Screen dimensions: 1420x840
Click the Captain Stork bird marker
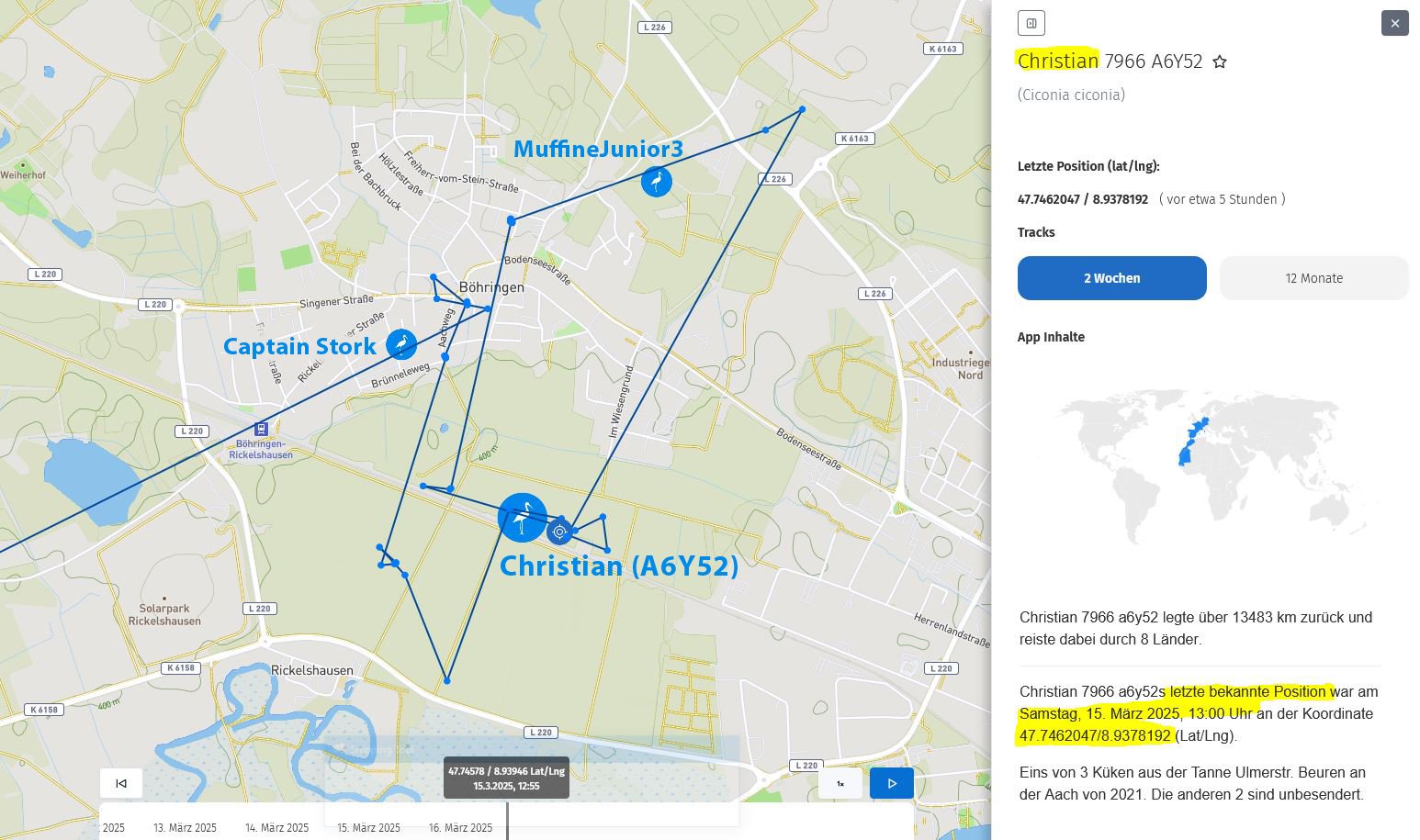pos(401,344)
